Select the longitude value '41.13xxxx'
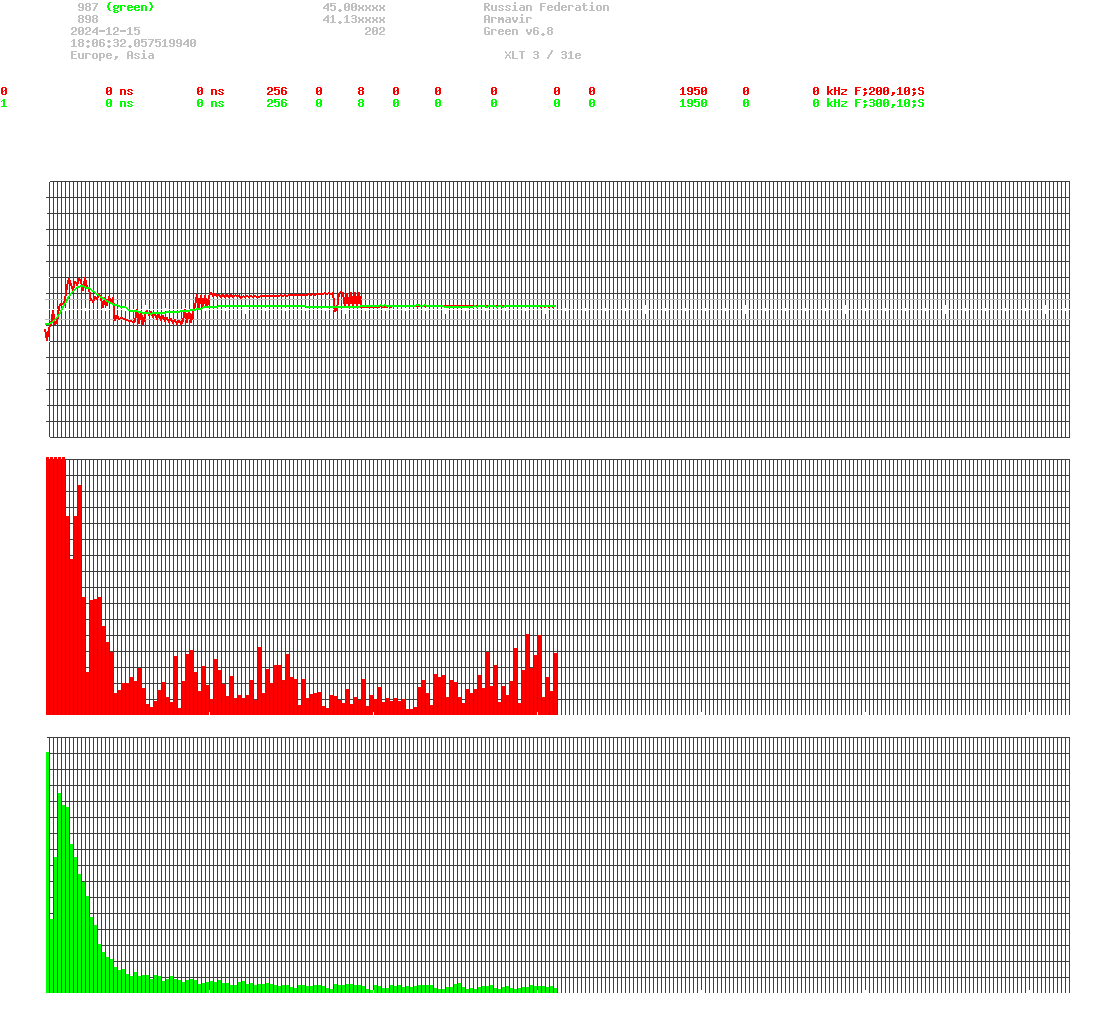The width and height of the screenshot is (1095, 1015). tap(354, 19)
